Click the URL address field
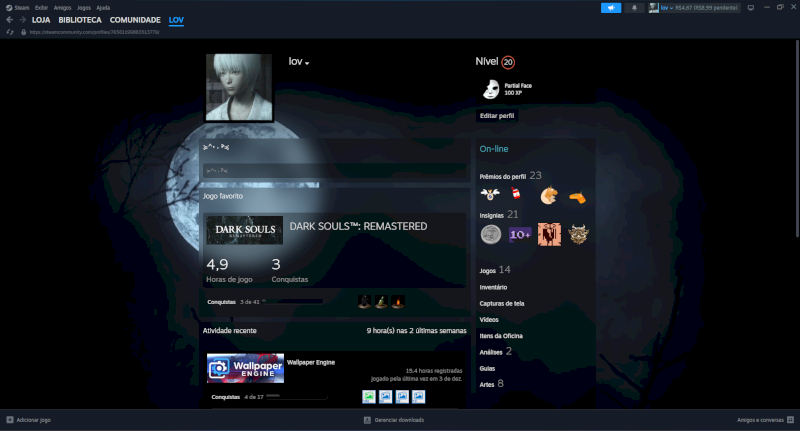 tap(94, 32)
